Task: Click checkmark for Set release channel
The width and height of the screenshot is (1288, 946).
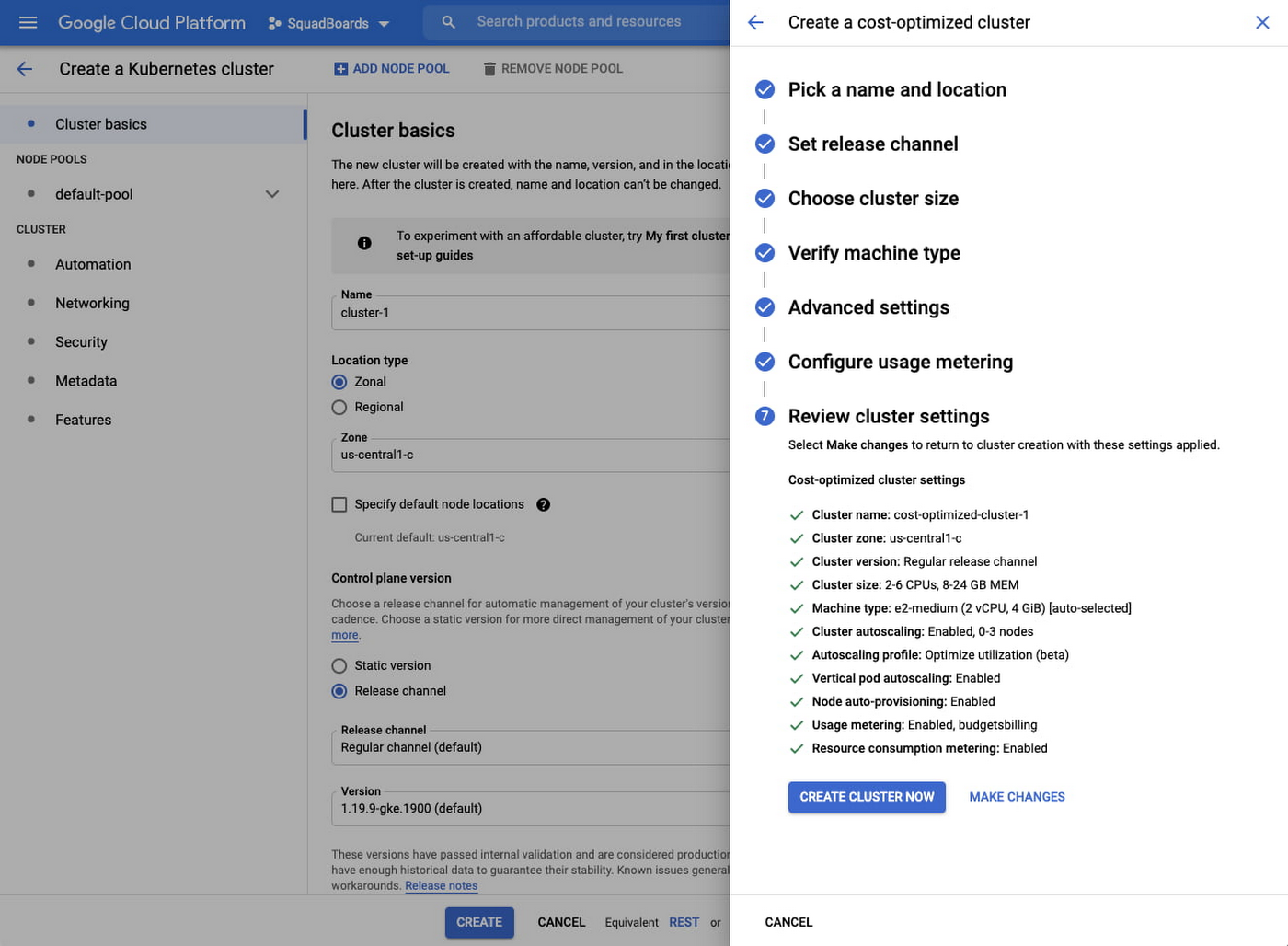Action: pos(765,144)
